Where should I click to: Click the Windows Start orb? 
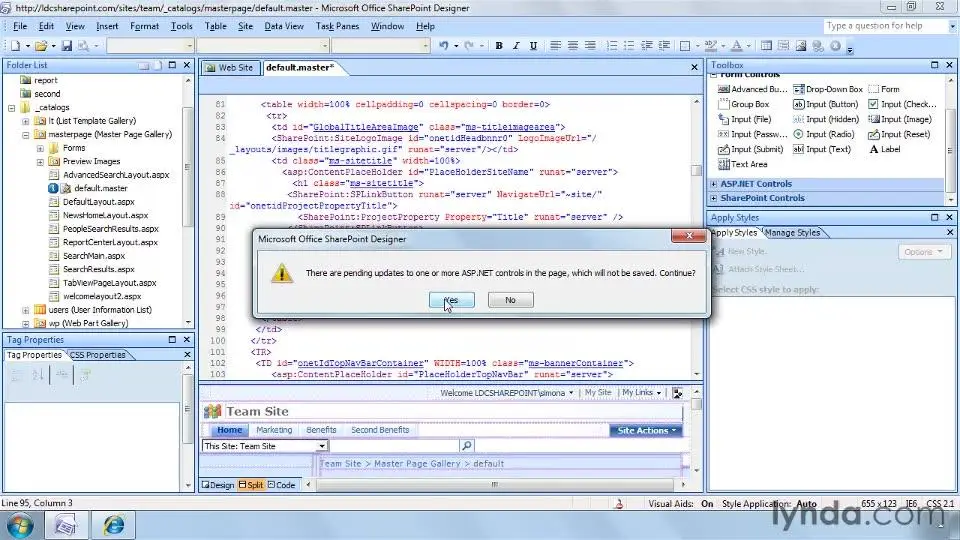click(x=20, y=525)
